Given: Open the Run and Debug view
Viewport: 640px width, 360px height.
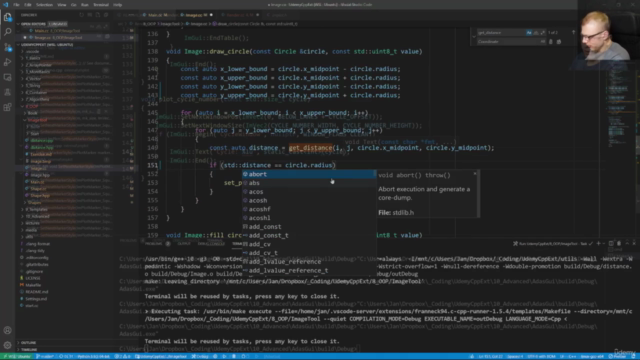Looking at the screenshot, I should [8, 62].
